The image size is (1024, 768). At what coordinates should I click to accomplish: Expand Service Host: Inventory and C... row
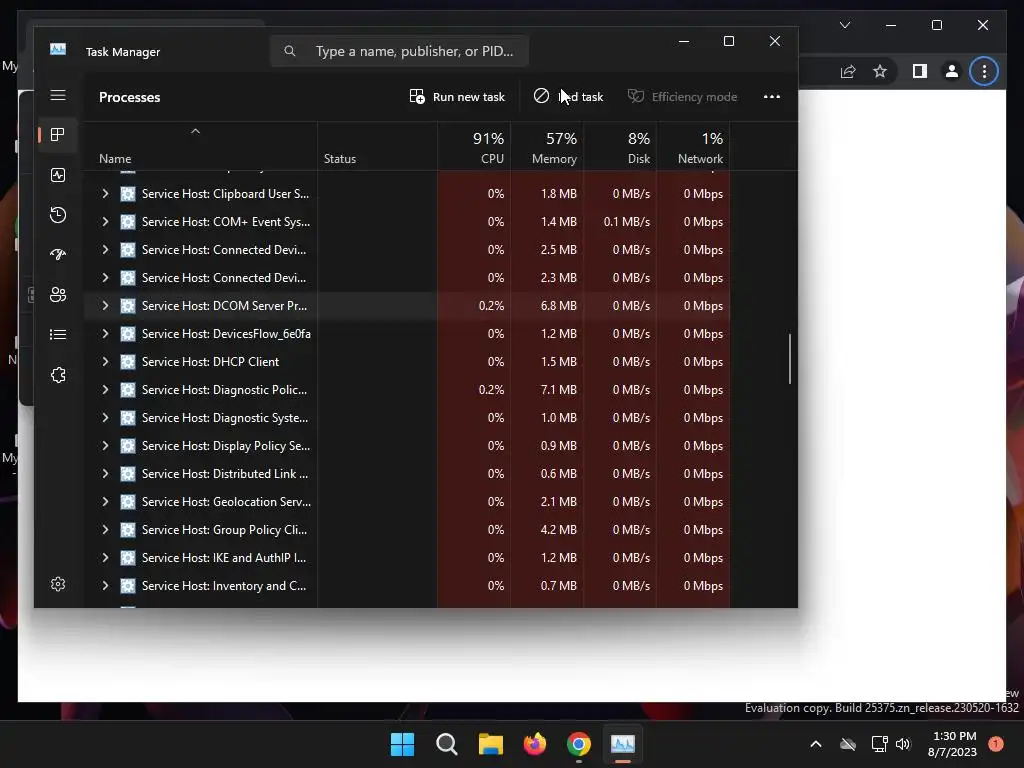point(105,586)
